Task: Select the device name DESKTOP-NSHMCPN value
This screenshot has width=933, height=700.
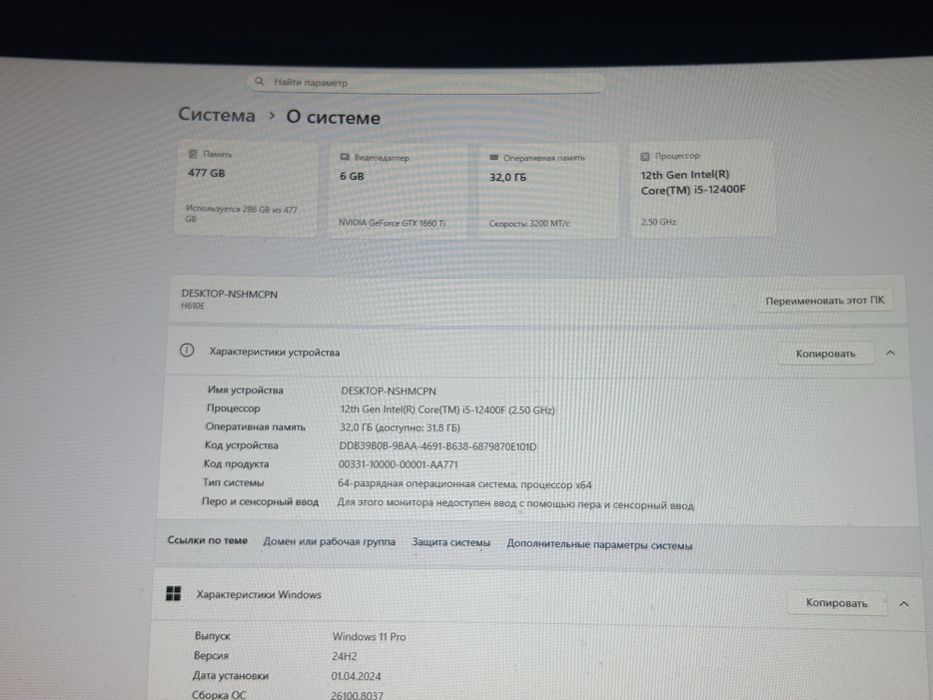Action: (388, 391)
